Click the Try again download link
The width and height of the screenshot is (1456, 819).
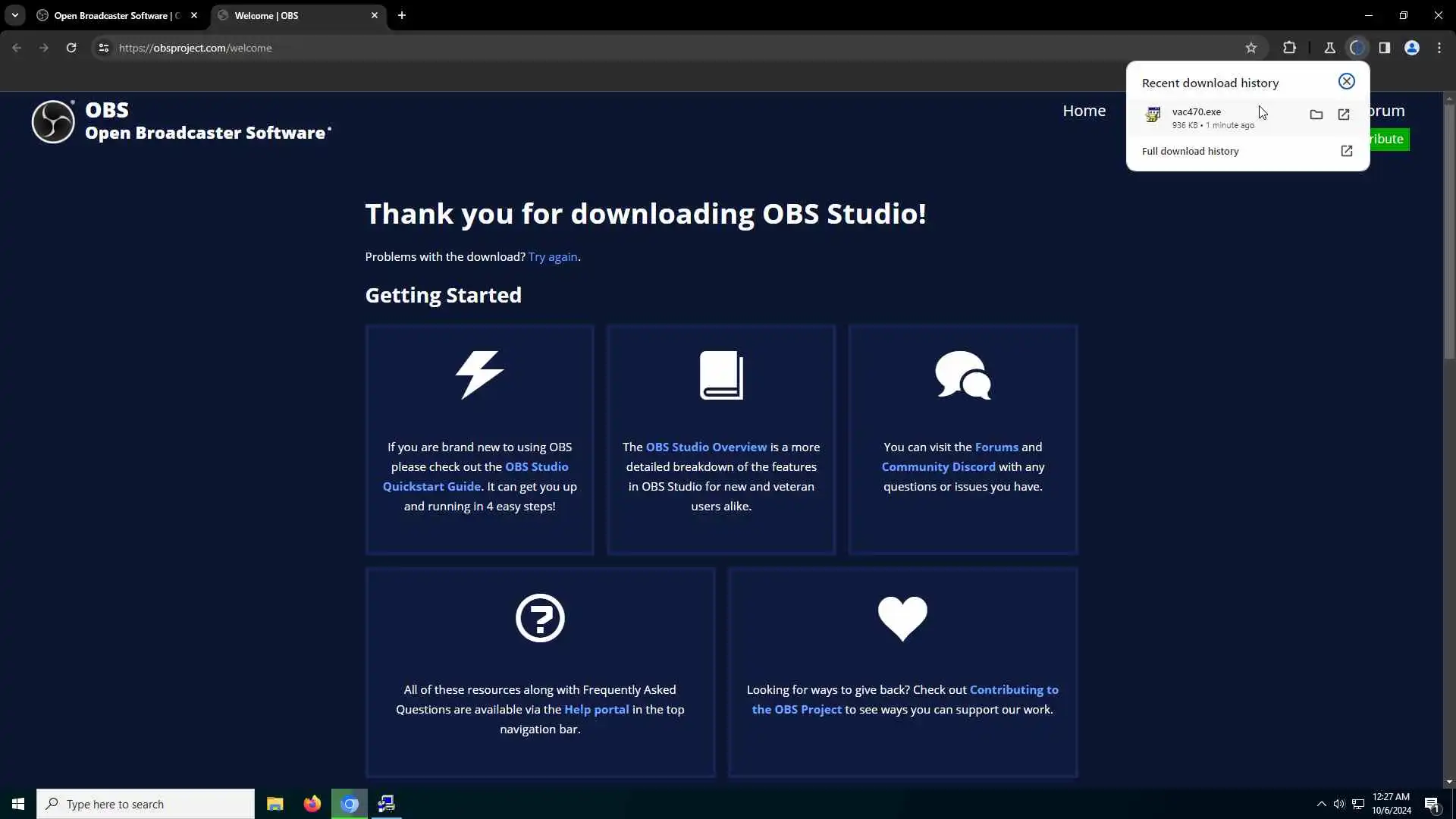tap(552, 257)
